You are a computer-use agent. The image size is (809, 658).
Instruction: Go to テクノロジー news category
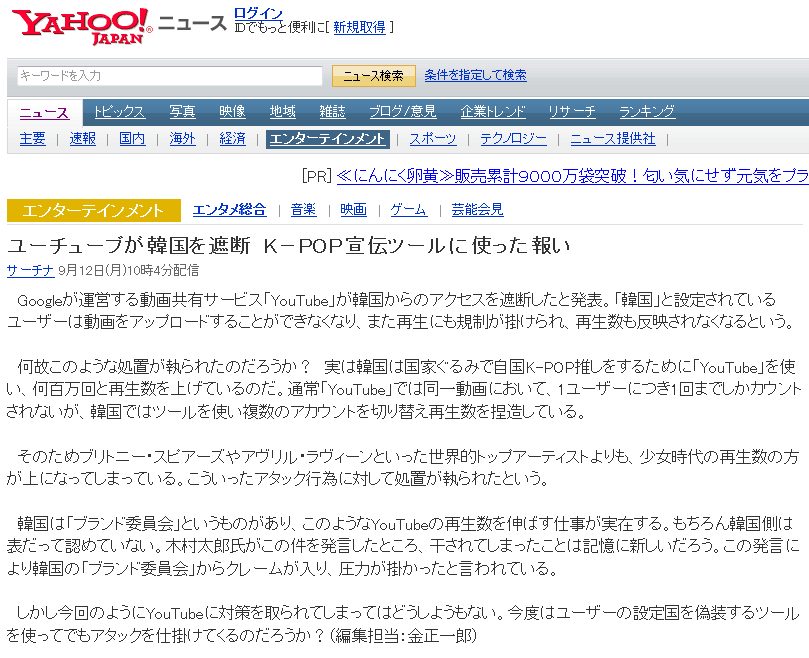(513, 139)
